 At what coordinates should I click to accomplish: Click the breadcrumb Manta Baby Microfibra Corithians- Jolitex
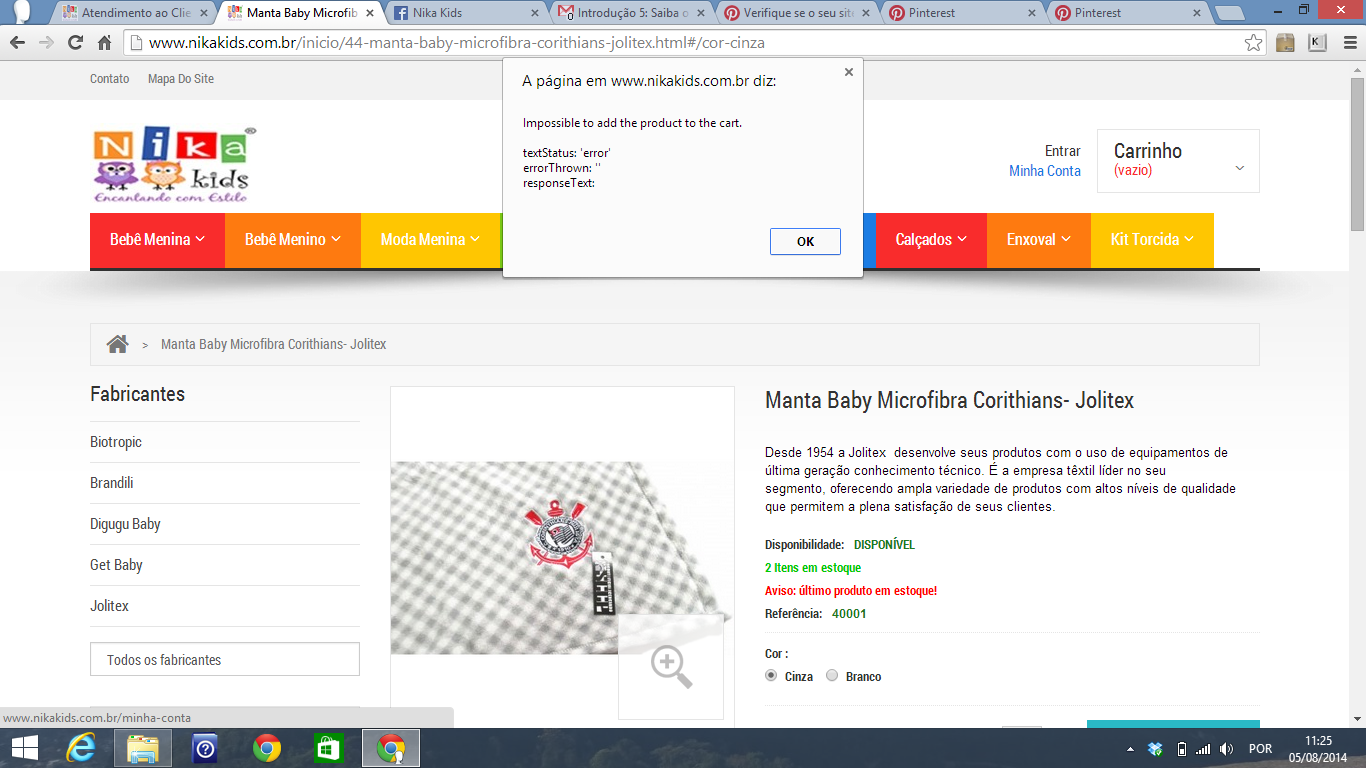273,344
